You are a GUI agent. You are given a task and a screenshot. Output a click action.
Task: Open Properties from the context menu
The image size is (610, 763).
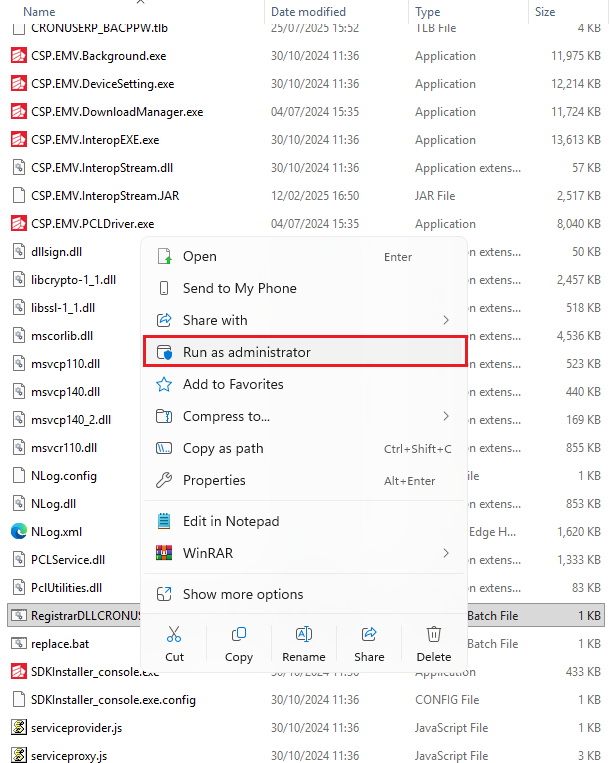coord(214,481)
